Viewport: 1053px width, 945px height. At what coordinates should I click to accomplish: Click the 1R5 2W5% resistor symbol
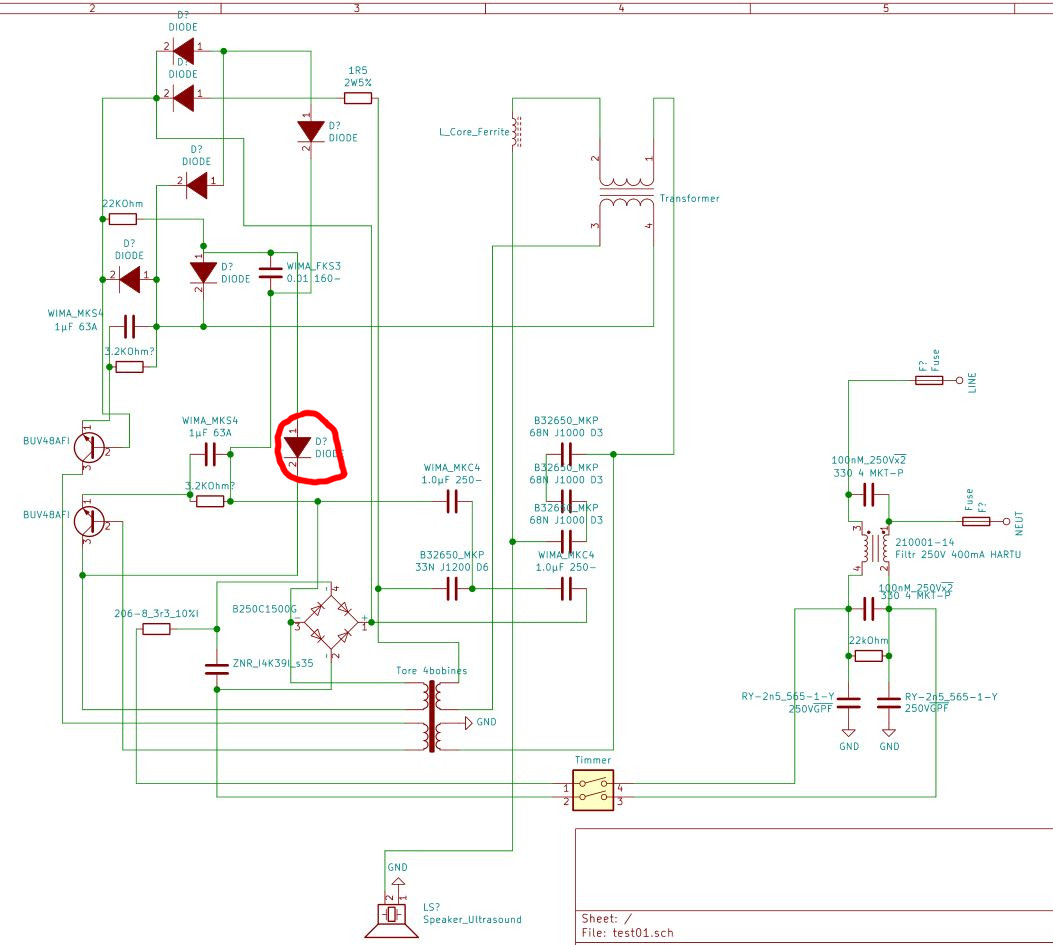point(358,98)
